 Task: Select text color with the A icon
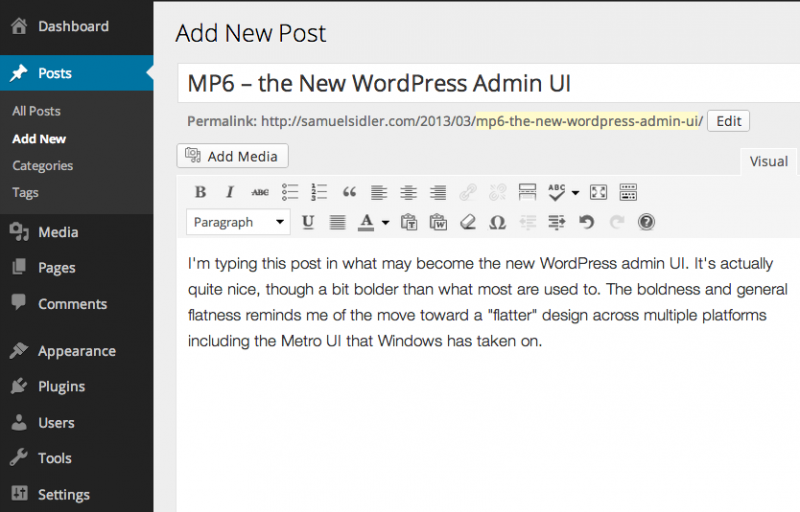click(366, 222)
